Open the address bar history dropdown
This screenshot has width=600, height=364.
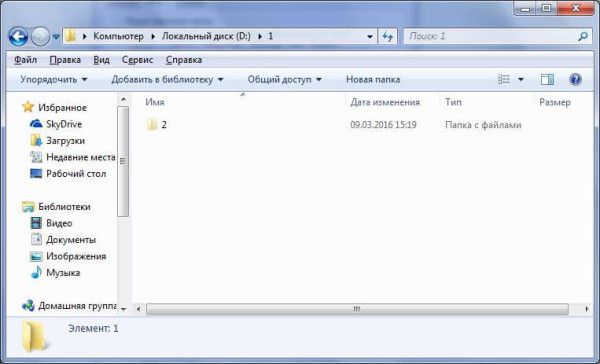(370, 37)
